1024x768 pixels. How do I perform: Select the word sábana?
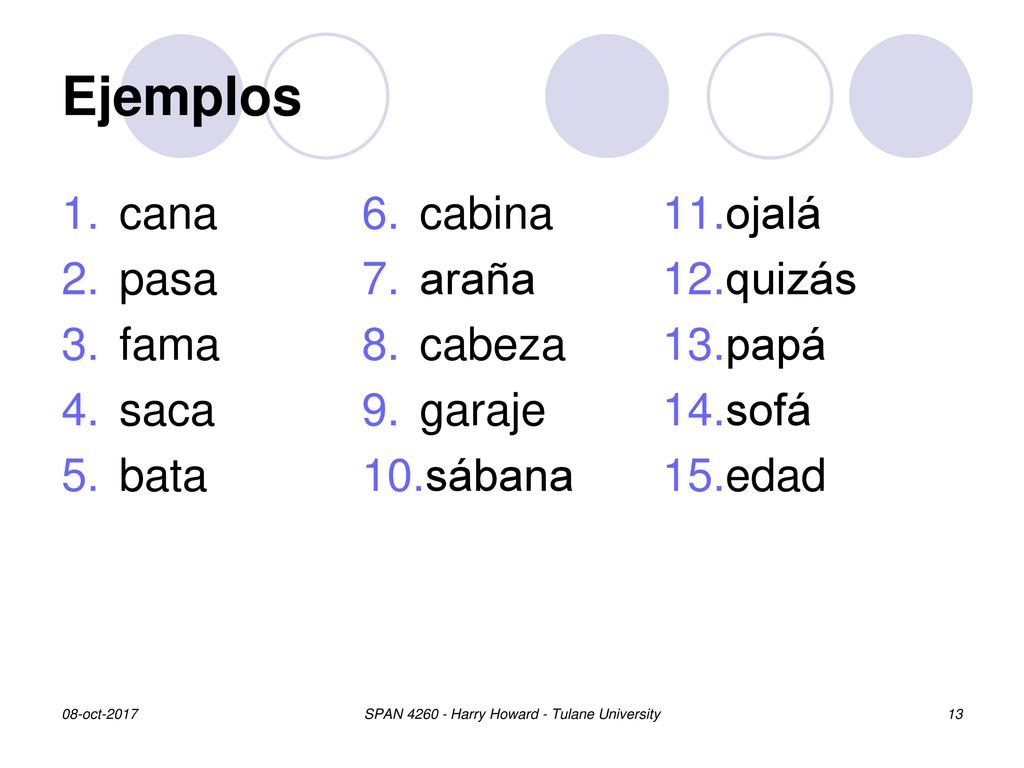499,475
